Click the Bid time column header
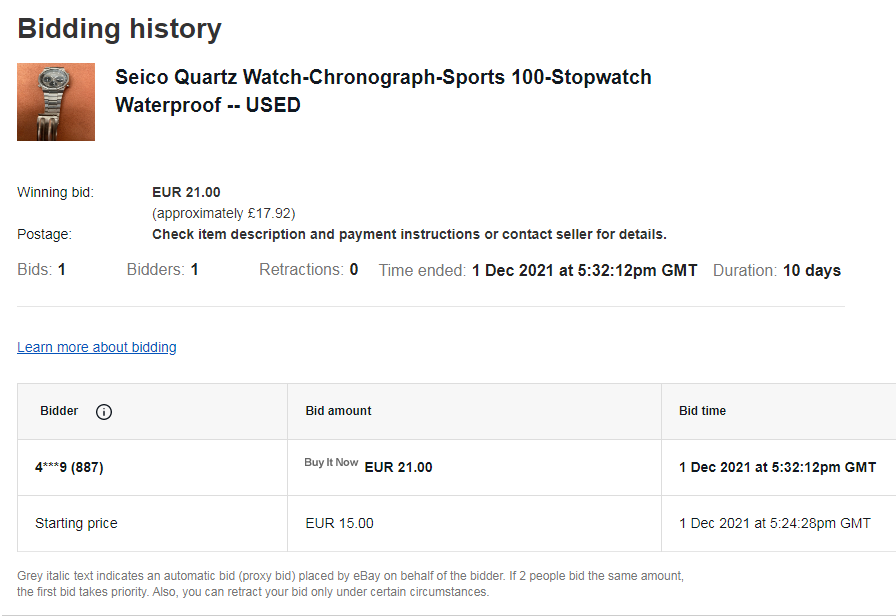 point(702,411)
